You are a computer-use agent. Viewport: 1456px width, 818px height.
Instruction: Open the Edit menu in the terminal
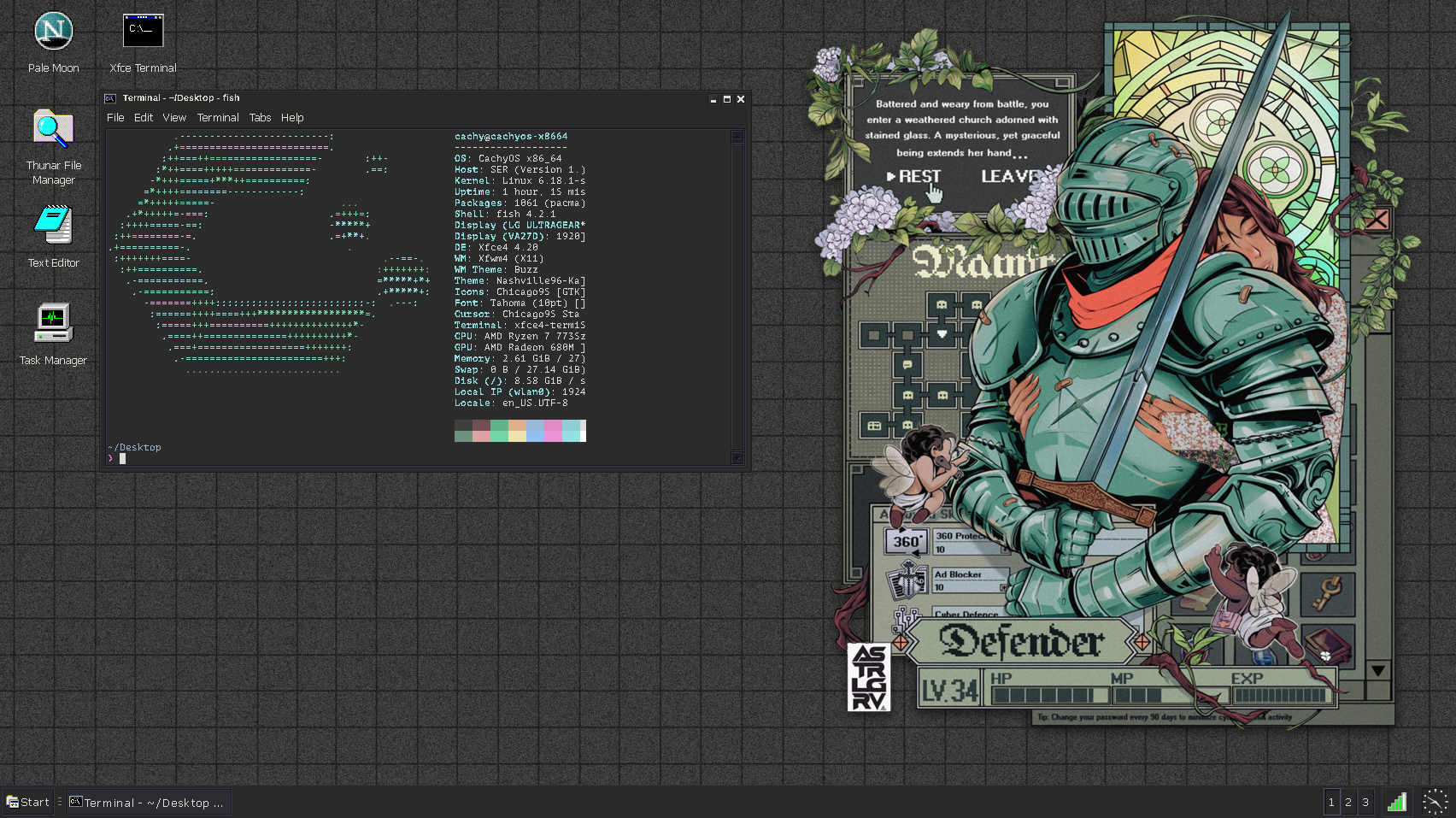coord(144,118)
